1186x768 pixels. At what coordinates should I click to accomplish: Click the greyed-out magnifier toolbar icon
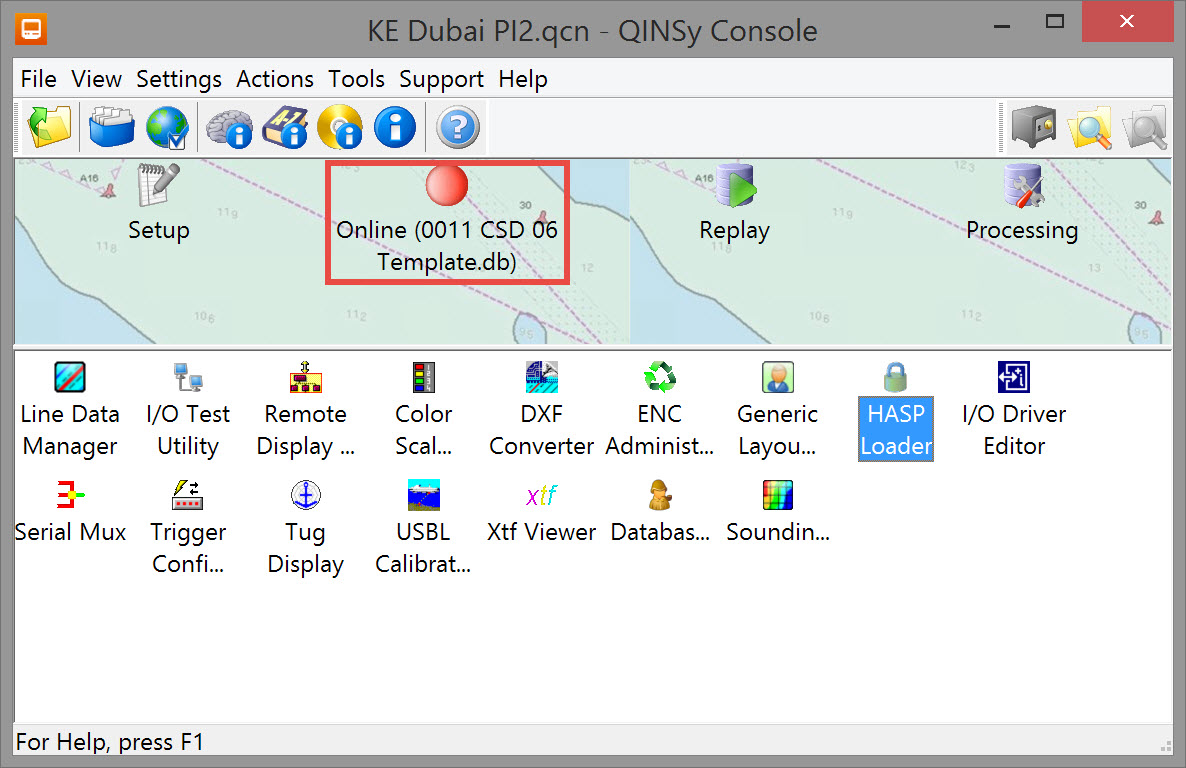pos(1145,126)
